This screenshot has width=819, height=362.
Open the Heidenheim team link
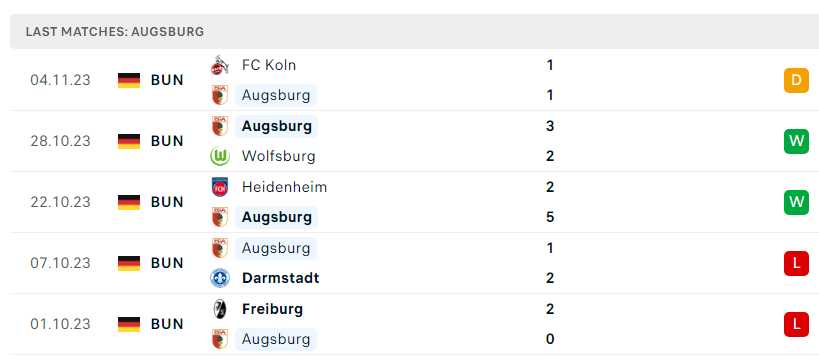pyautogui.click(x=285, y=187)
